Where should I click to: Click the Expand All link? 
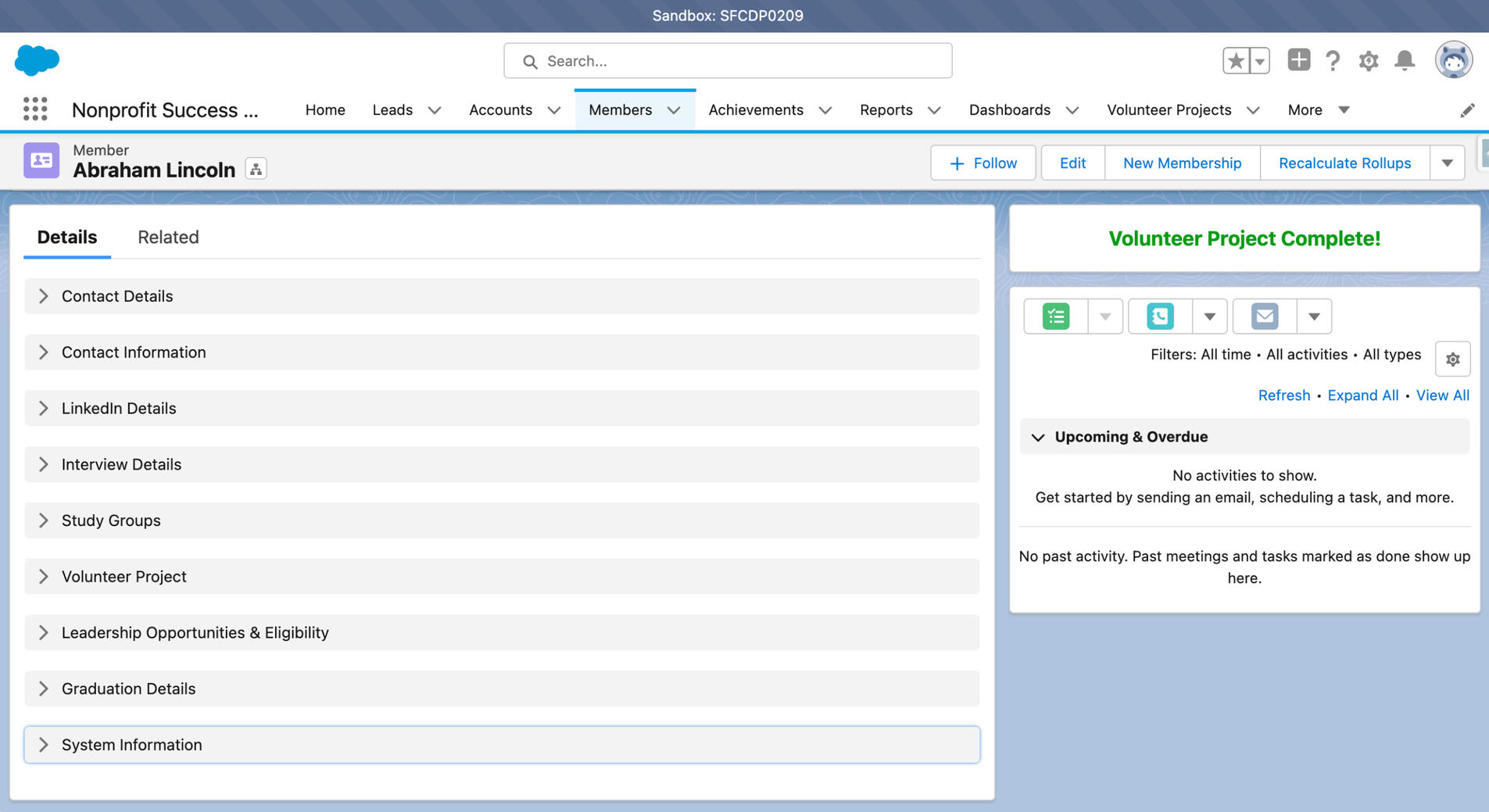point(1362,395)
